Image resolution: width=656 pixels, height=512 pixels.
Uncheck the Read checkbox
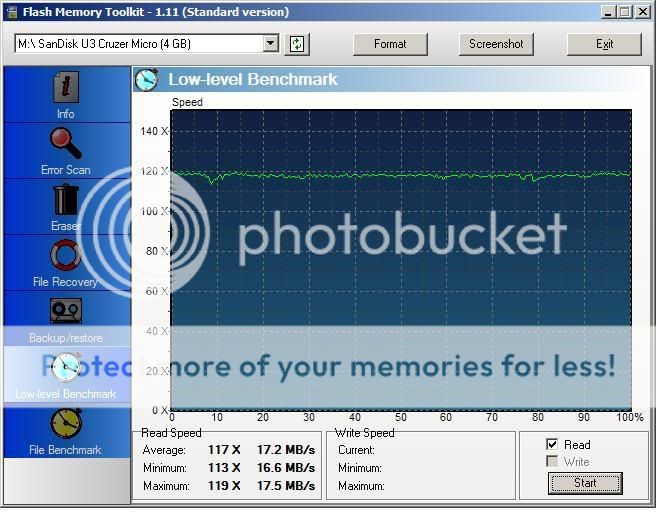552,444
